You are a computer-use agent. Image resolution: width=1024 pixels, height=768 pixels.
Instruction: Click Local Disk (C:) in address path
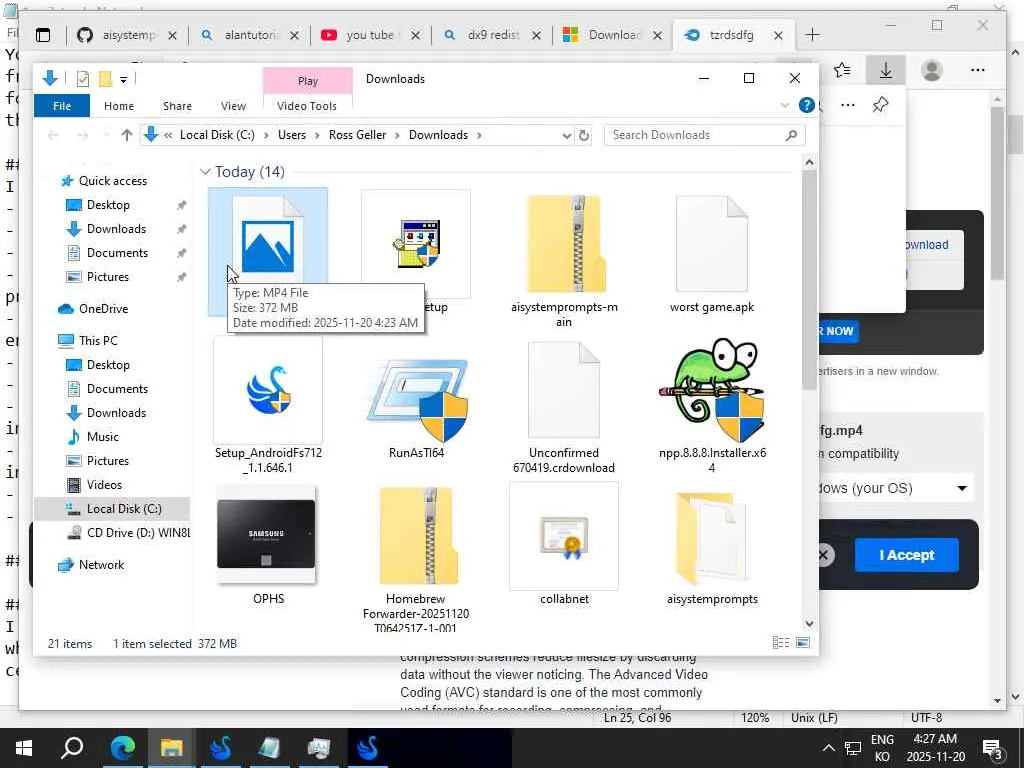[217, 135]
